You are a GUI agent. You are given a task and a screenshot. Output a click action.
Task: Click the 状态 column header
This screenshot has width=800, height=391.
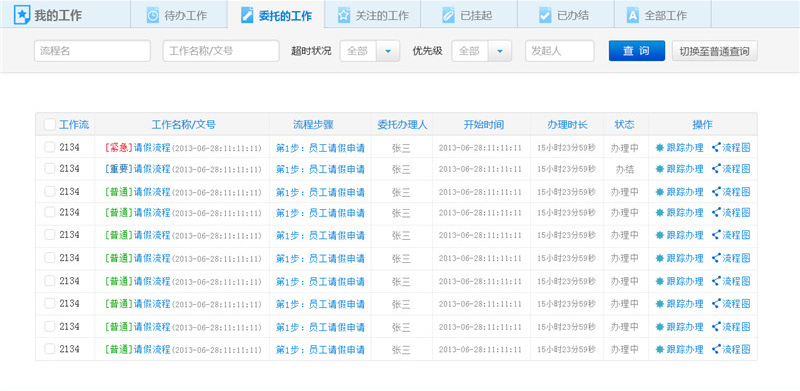pos(624,125)
